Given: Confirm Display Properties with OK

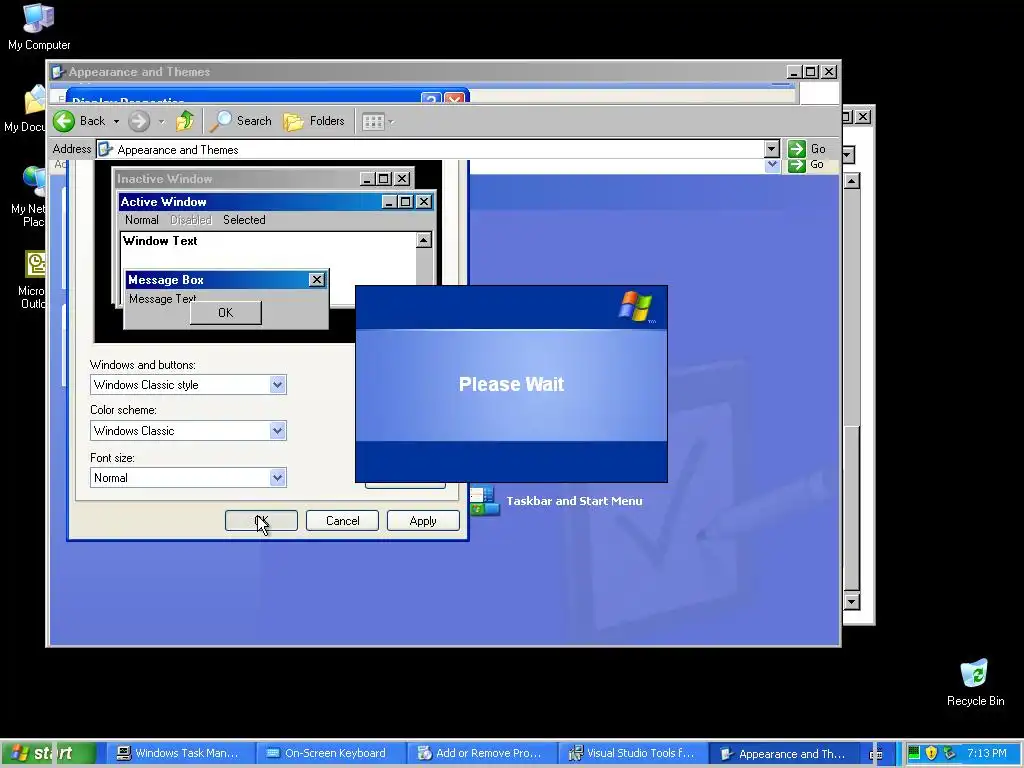Looking at the screenshot, I should tap(261, 520).
